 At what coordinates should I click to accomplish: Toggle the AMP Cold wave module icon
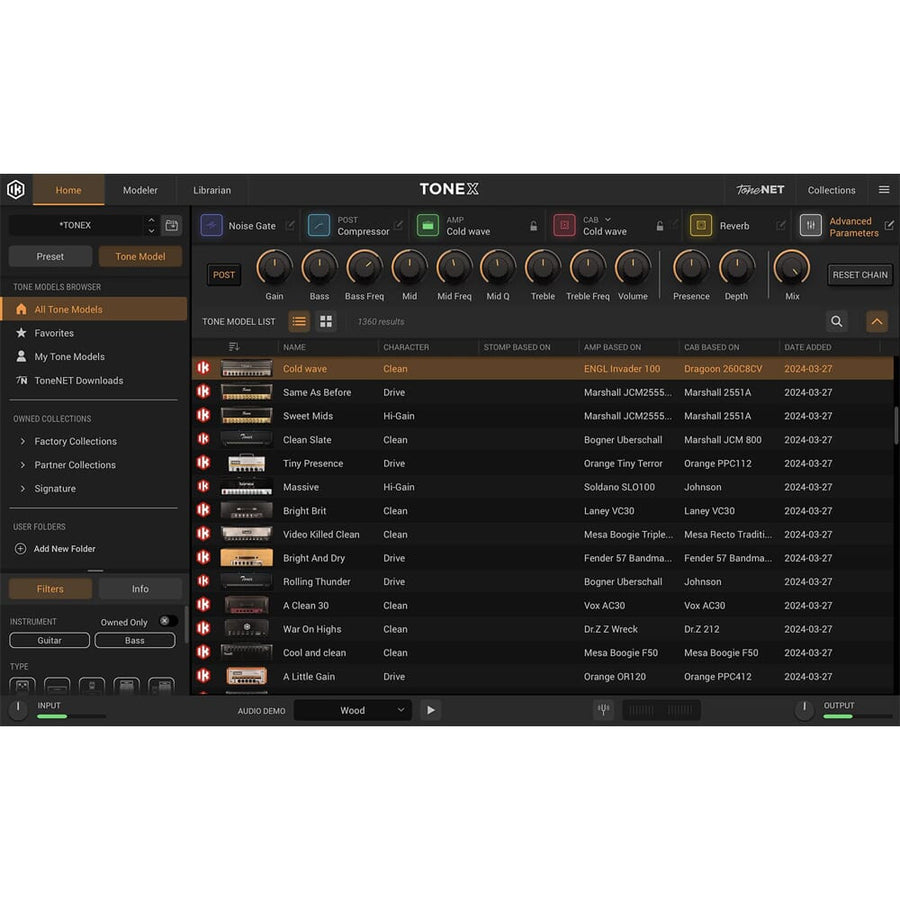[428, 226]
